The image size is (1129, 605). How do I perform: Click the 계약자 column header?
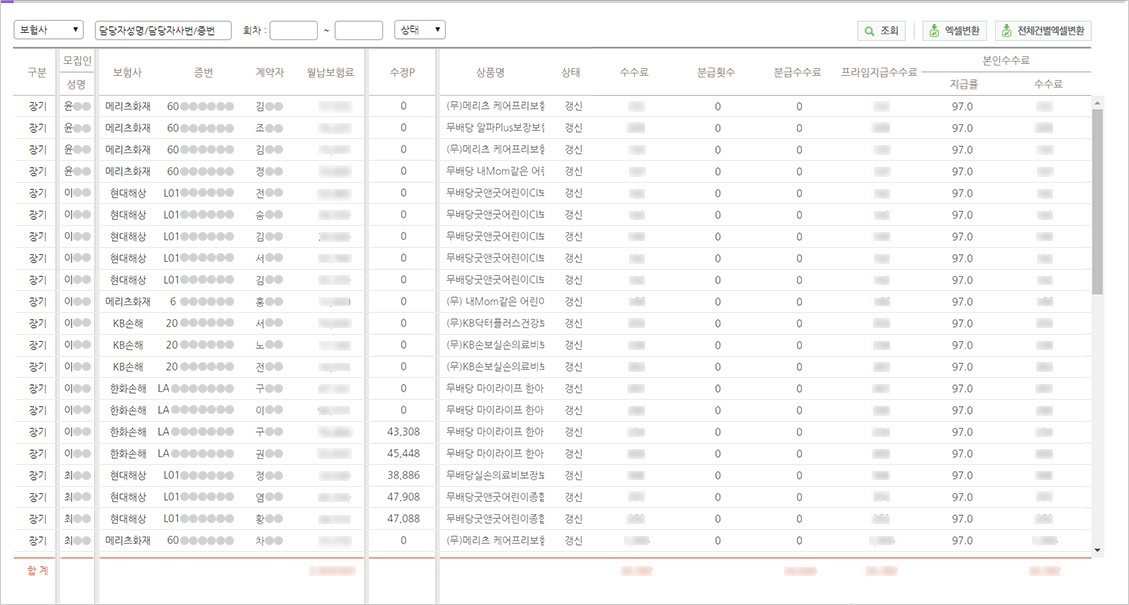tap(269, 72)
